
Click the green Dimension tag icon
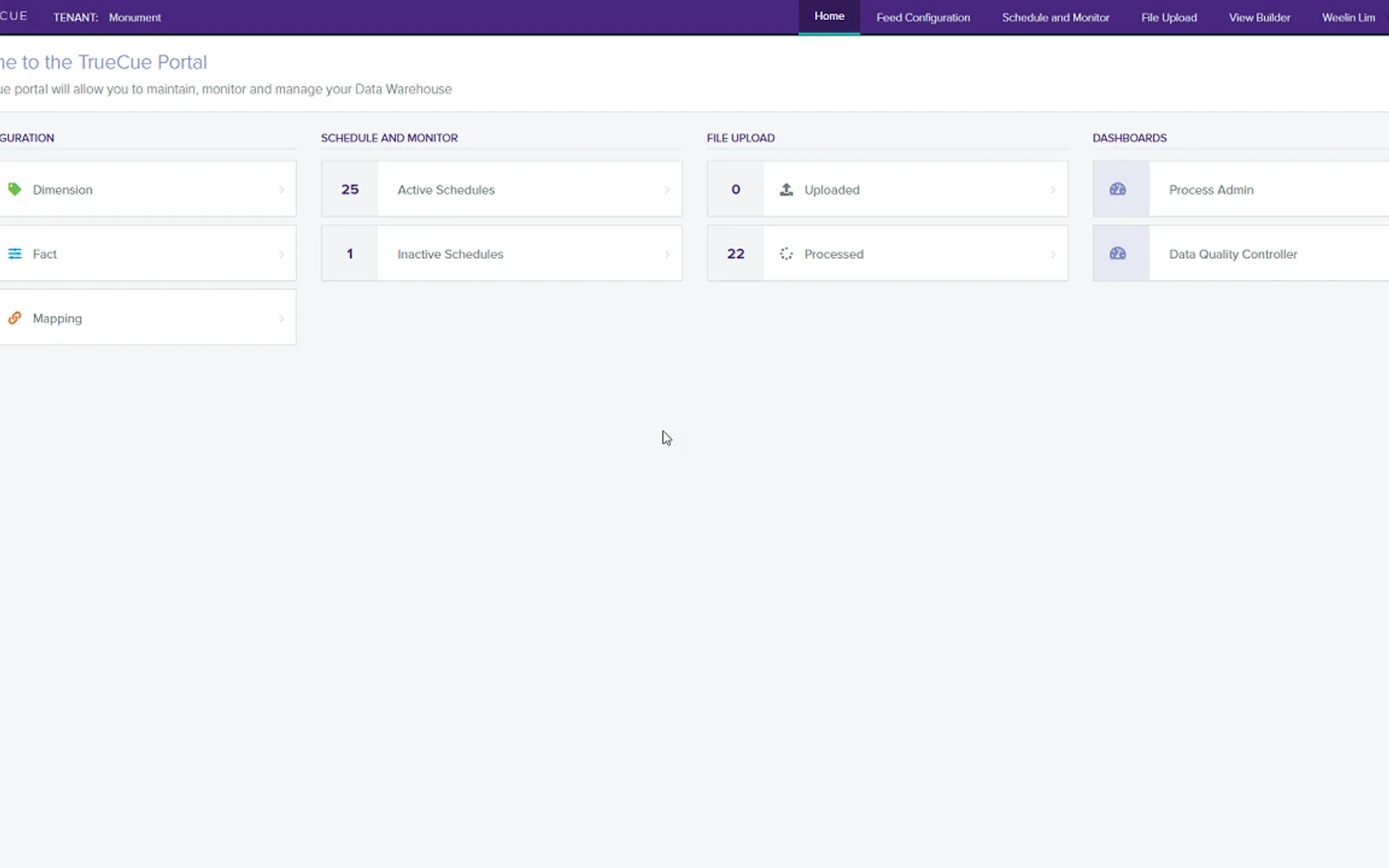click(x=15, y=189)
